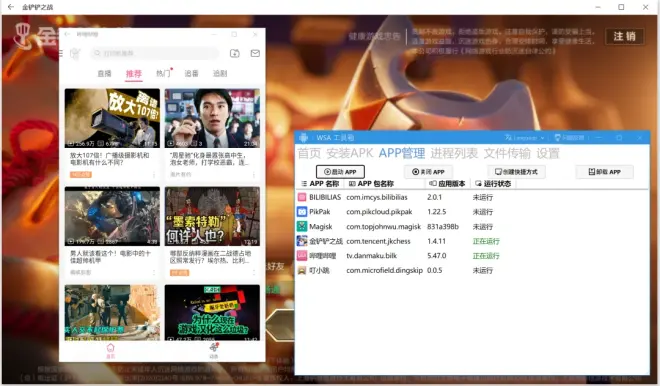Click the 启动 APP button

(x=340, y=172)
